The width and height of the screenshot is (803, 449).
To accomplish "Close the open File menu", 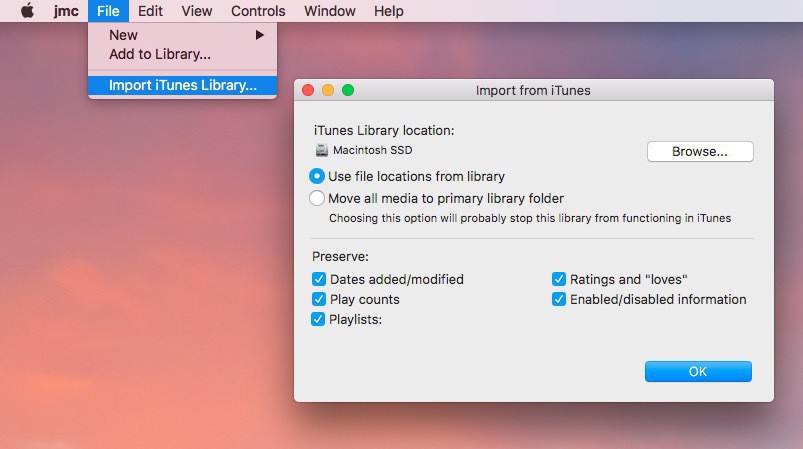I will pos(108,11).
